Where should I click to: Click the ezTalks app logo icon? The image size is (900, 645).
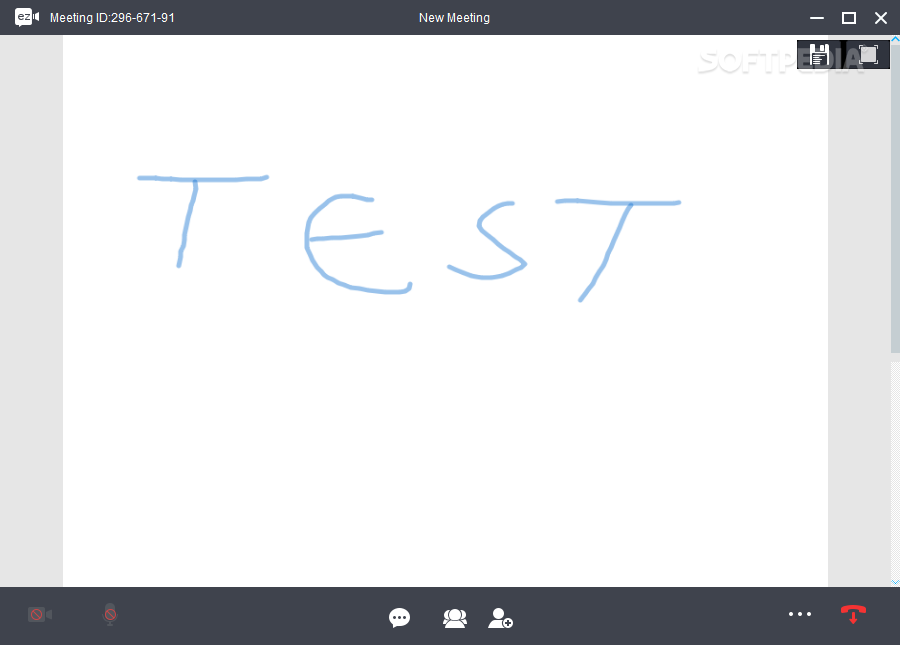coord(27,17)
